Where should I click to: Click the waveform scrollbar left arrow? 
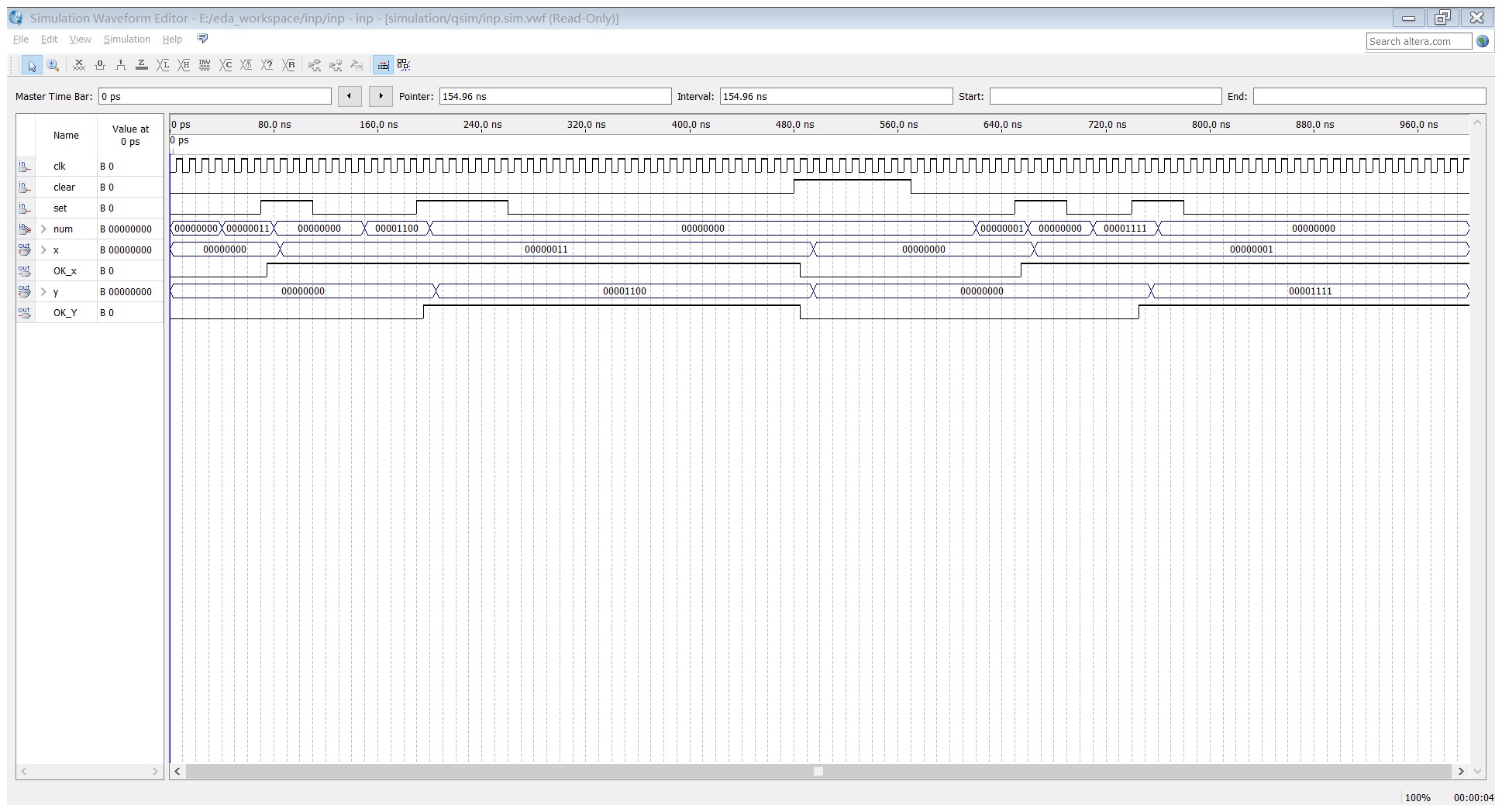point(178,772)
